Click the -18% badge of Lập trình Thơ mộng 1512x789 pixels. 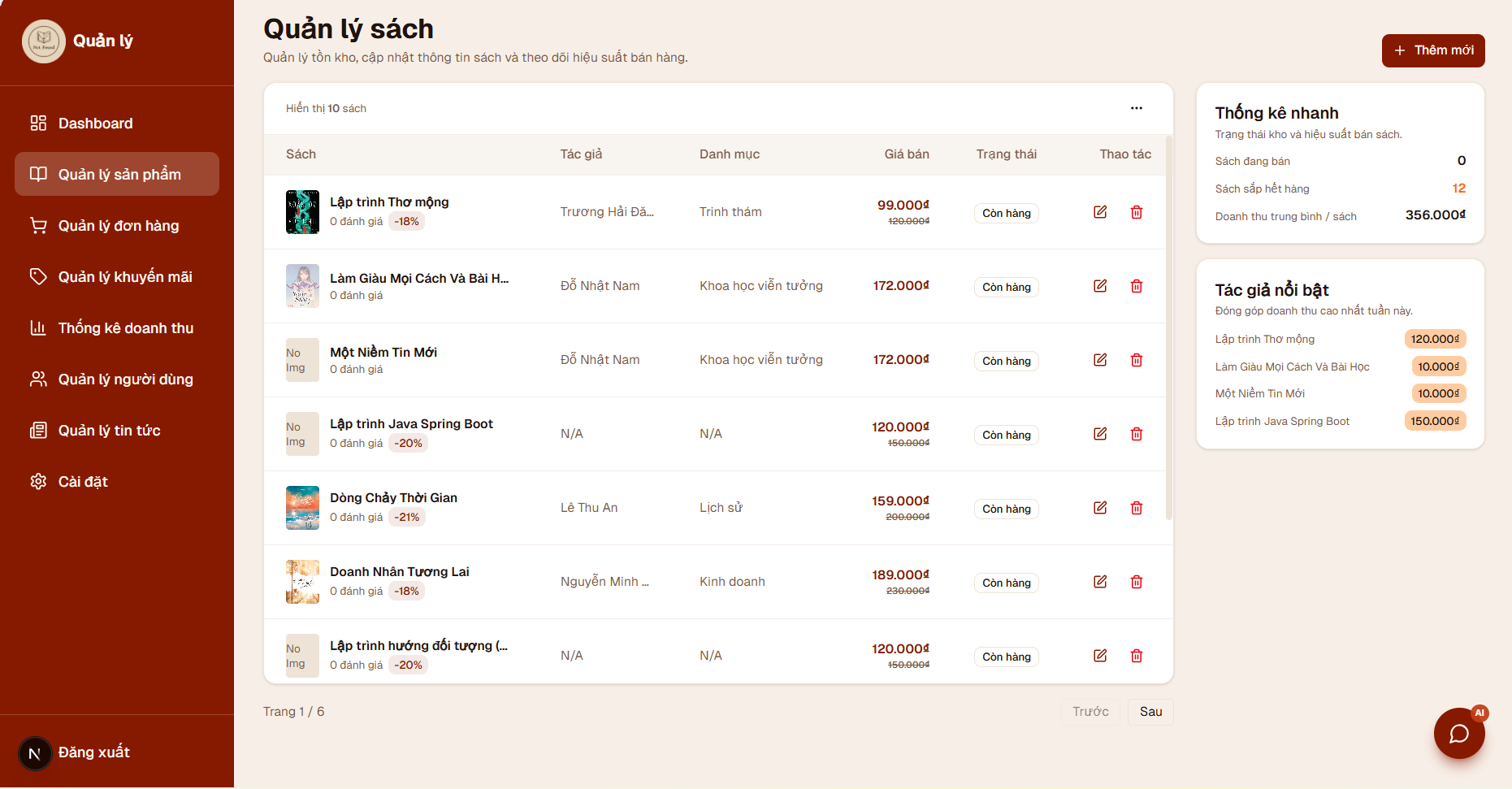coord(407,221)
